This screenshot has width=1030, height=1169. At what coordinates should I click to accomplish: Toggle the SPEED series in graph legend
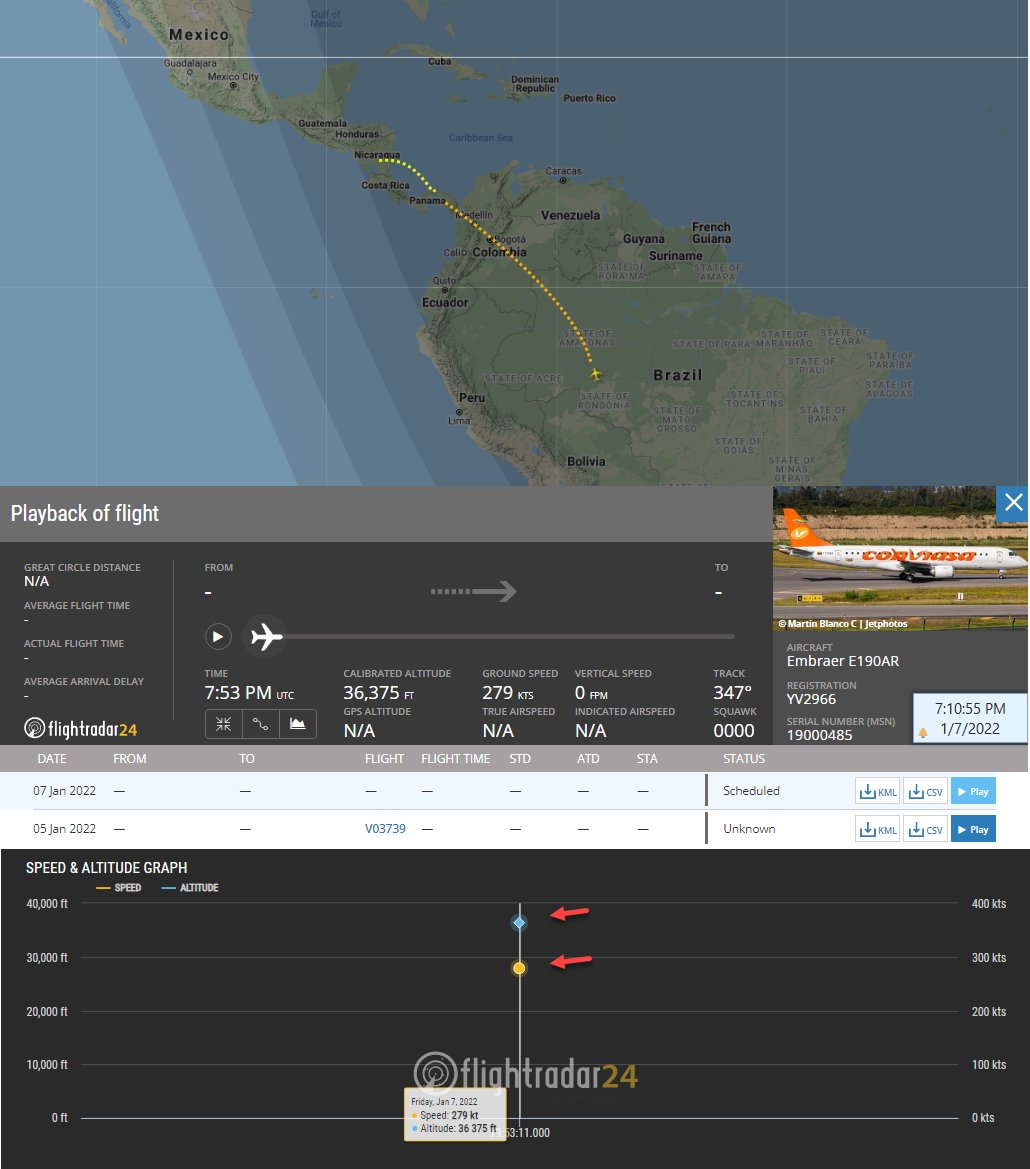[119, 887]
